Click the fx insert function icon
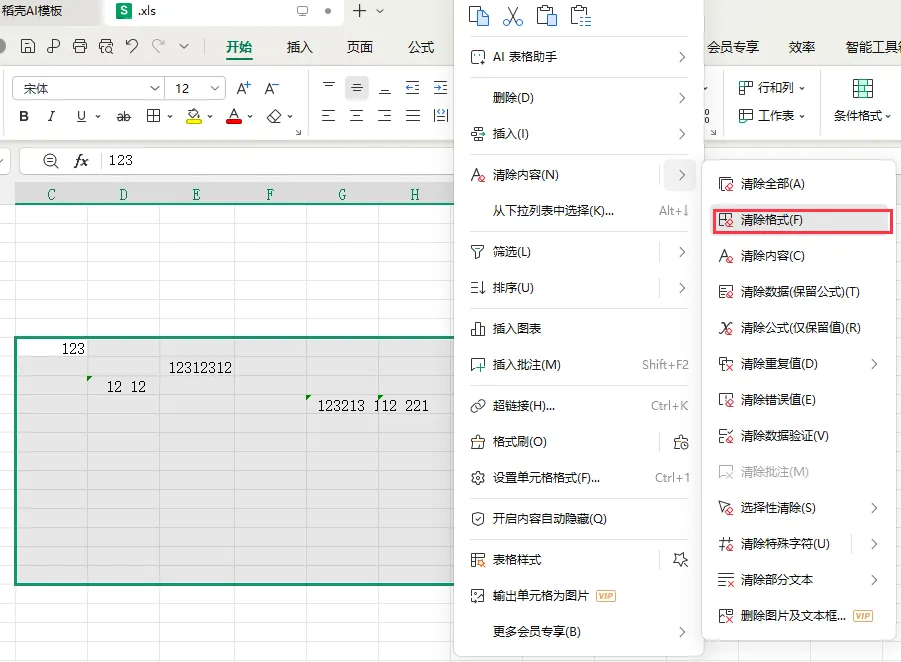The width and height of the screenshot is (901, 662). click(x=81, y=161)
